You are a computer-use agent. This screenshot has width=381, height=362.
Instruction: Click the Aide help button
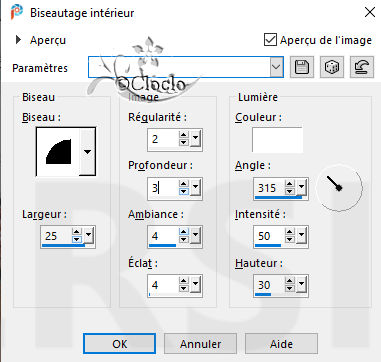(281, 344)
